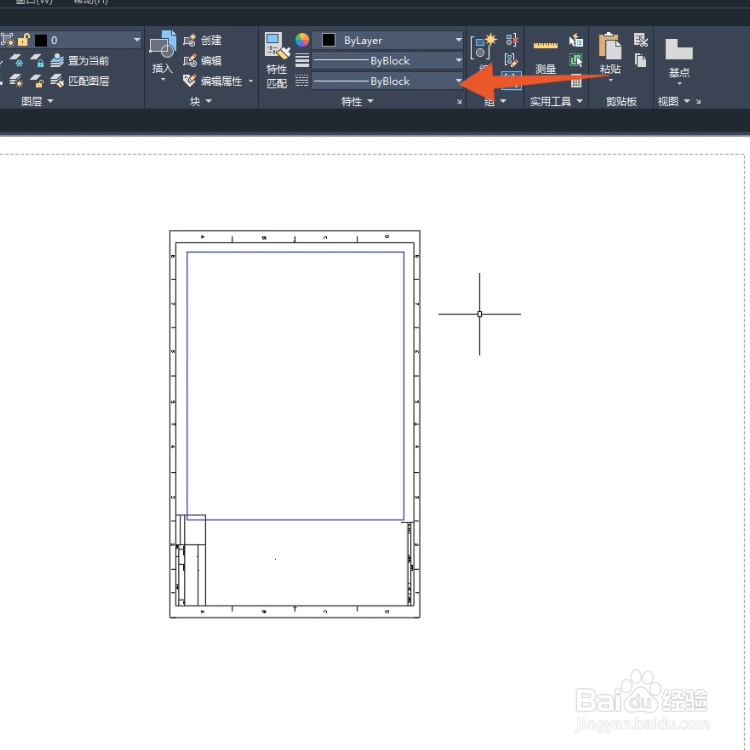Click Match Layer (匹配图层)
The height and width of the screenshot is (750, 750).
(79, 81)
